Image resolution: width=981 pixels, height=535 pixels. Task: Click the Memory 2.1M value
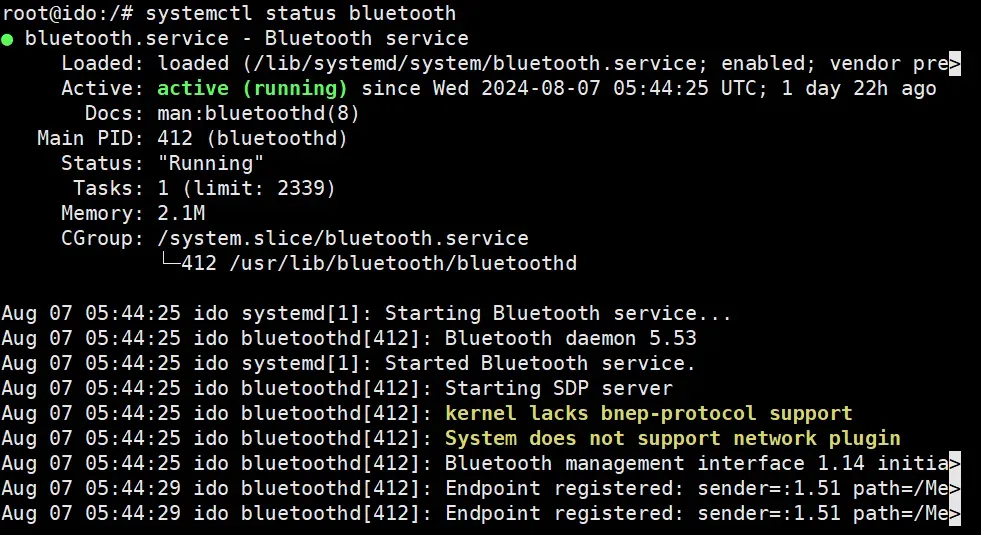(x=181, y=213)
